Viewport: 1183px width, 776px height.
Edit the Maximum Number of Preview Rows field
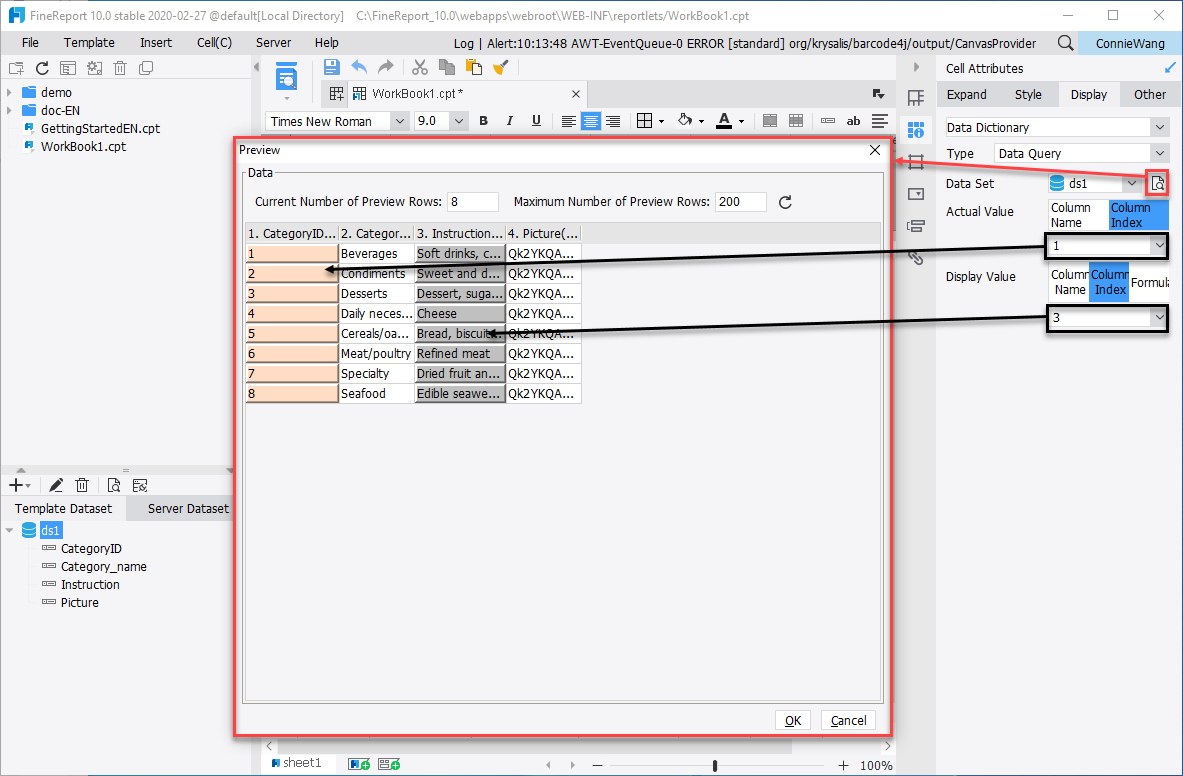coord(740,201)
